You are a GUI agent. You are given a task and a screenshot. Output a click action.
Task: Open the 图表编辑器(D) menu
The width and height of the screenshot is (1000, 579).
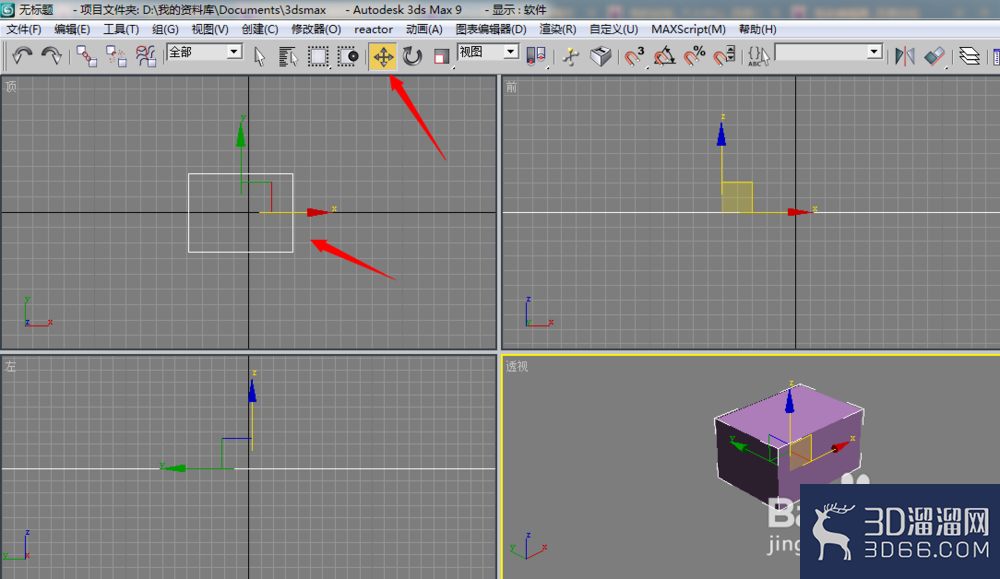[491, 29]
